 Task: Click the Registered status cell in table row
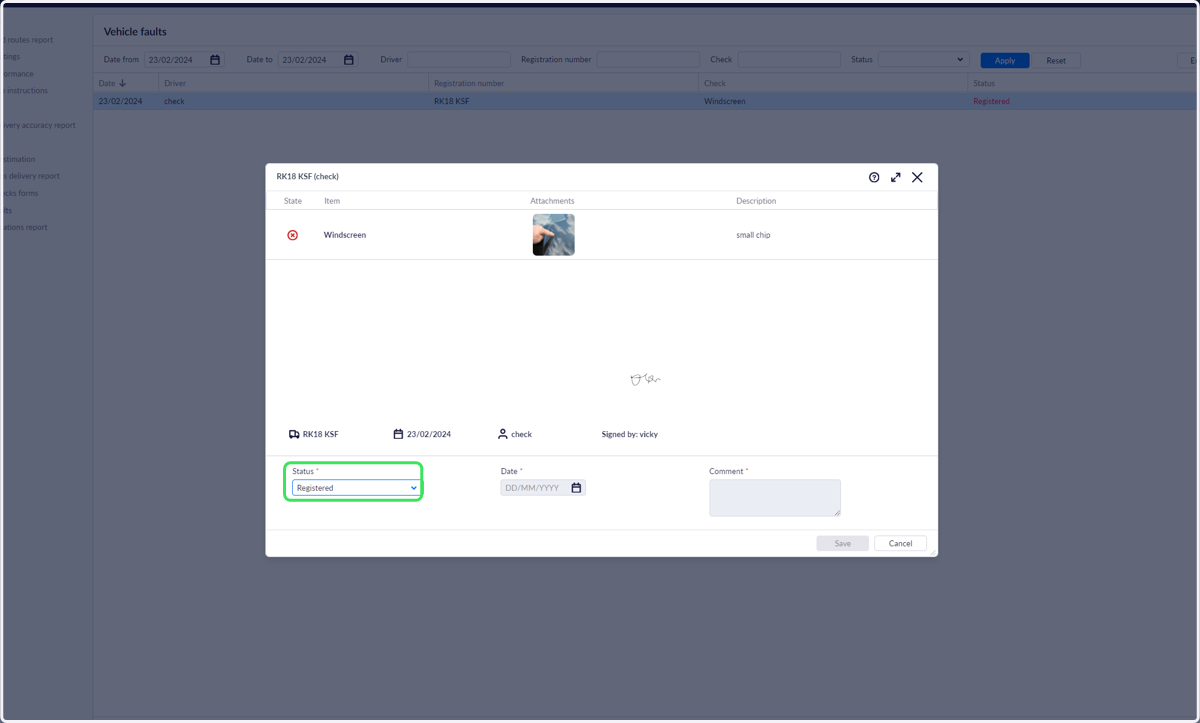click(991, 101)
